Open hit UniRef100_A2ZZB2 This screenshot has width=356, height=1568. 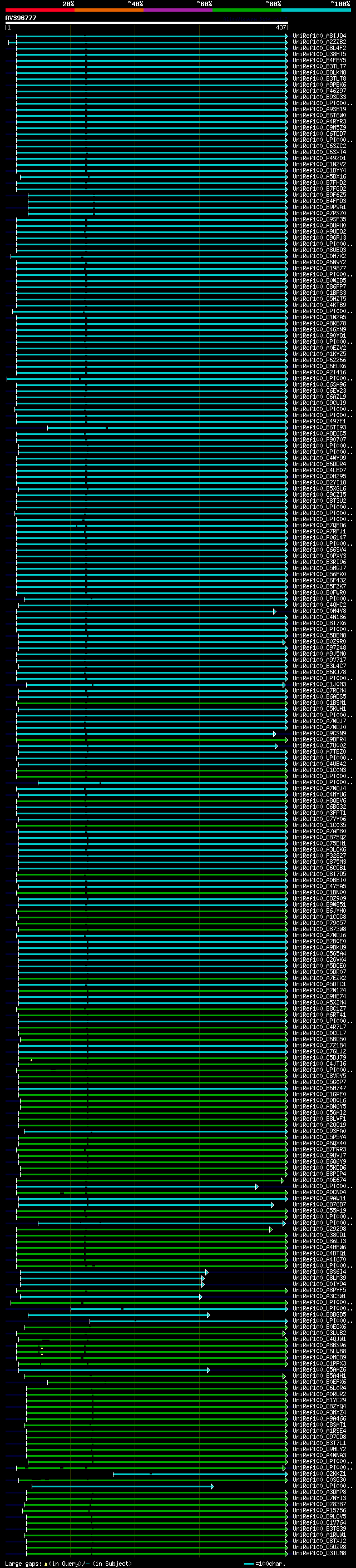coord(319,42)
